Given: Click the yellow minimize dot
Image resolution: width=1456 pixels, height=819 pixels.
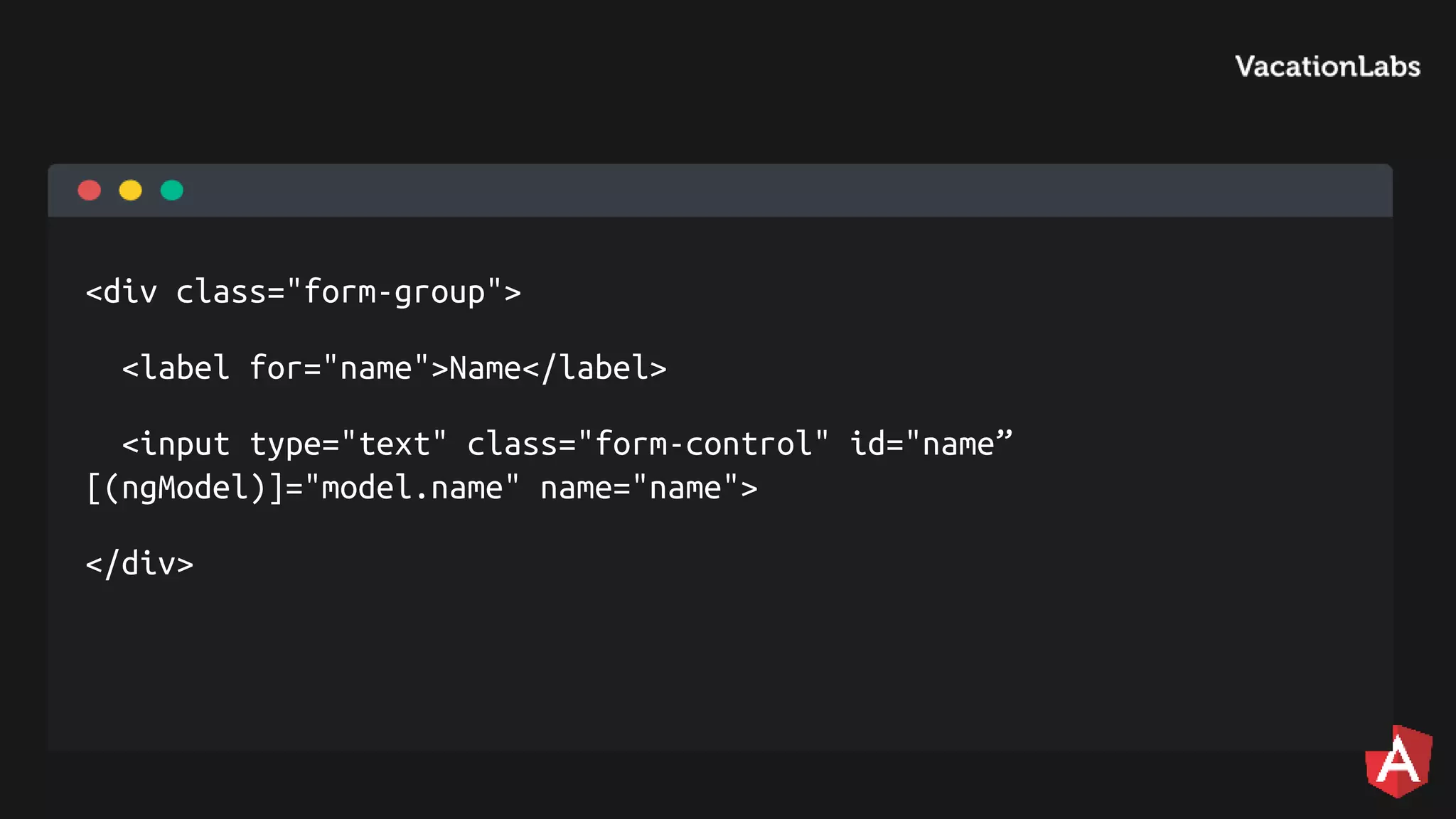Looking at the screenshot, I should pyautogui.click(x=131, y=191).
